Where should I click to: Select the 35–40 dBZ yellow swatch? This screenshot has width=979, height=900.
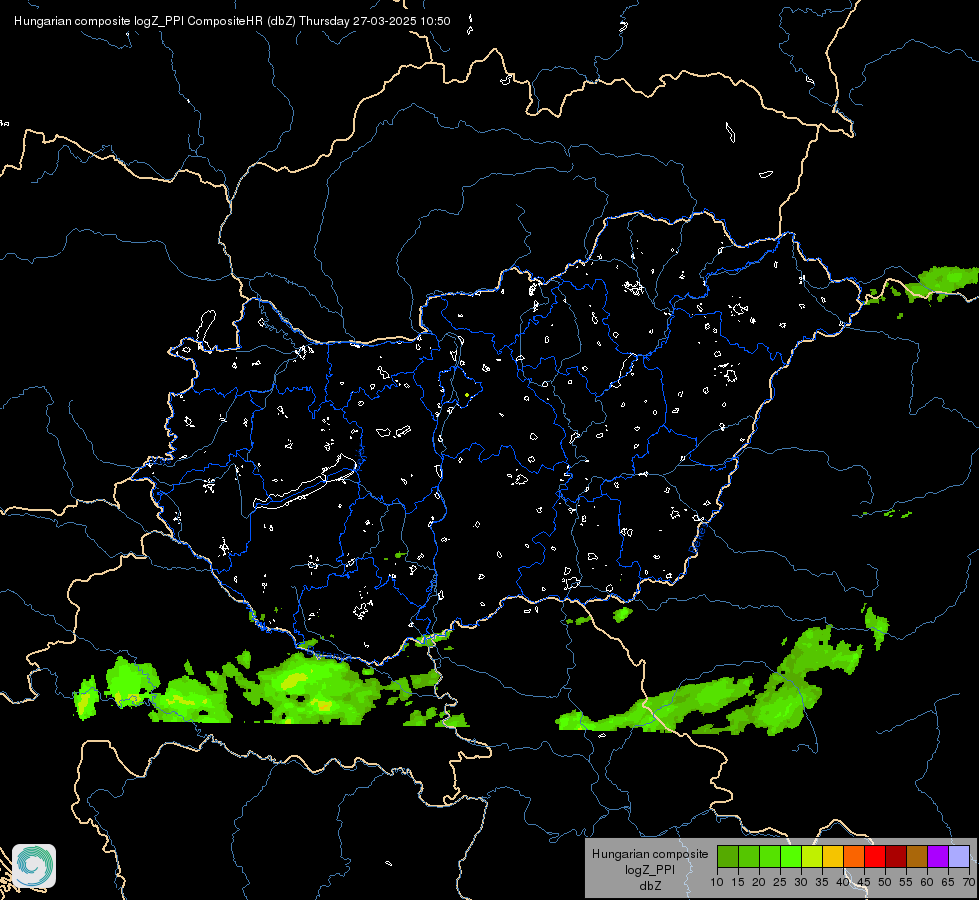point(833,856)
